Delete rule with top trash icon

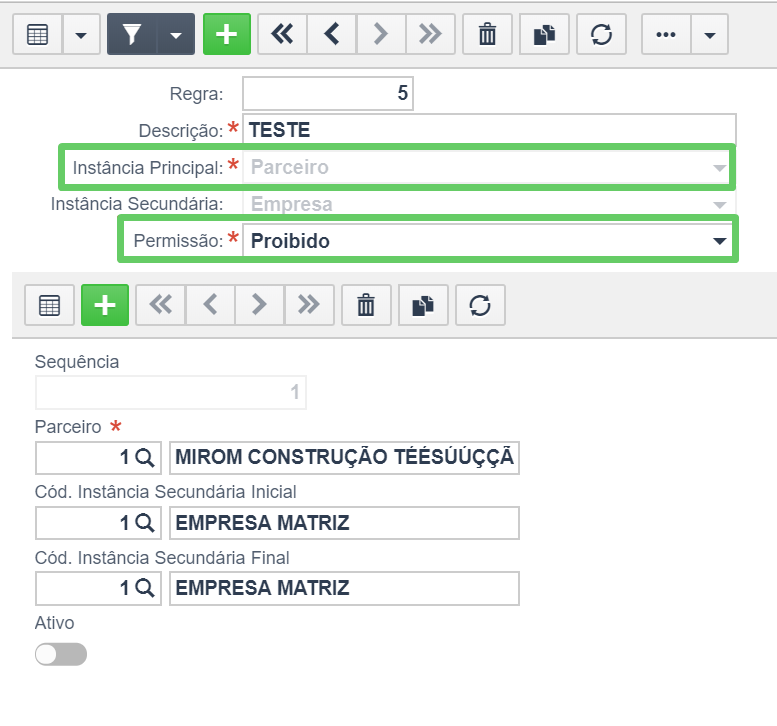(x=487, y=34)
